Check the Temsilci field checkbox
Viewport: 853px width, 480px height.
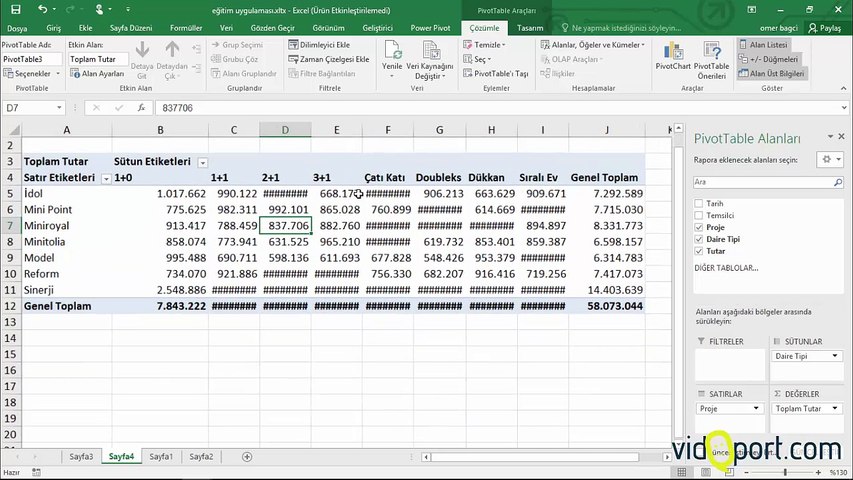698,215
